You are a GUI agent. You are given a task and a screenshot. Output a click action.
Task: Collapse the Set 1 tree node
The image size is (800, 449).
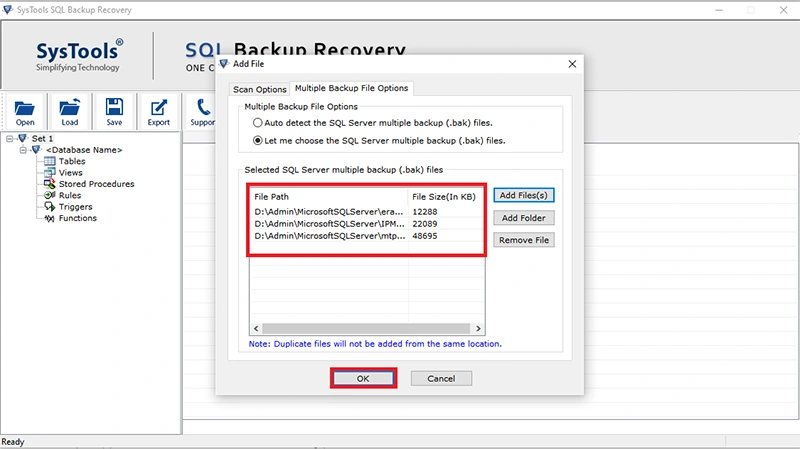point(9,138)
